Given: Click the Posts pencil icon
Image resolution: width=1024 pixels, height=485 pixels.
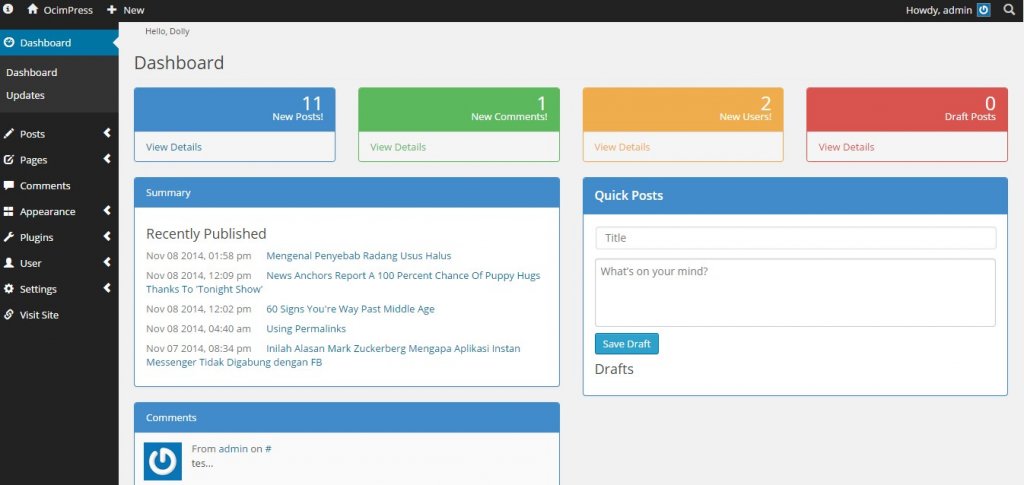Looking at the screenshot, I should tap(8, 134).
